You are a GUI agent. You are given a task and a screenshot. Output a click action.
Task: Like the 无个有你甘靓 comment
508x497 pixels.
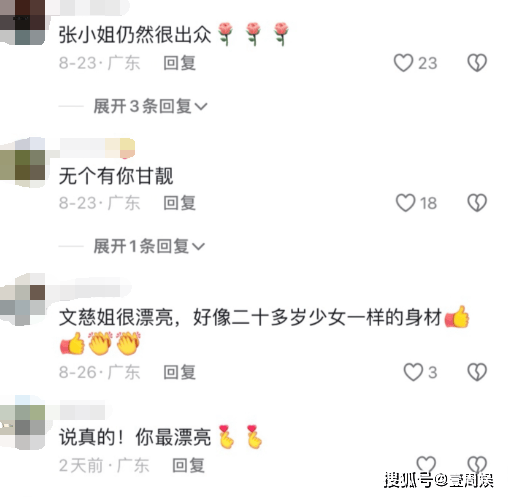click(405, 203)
